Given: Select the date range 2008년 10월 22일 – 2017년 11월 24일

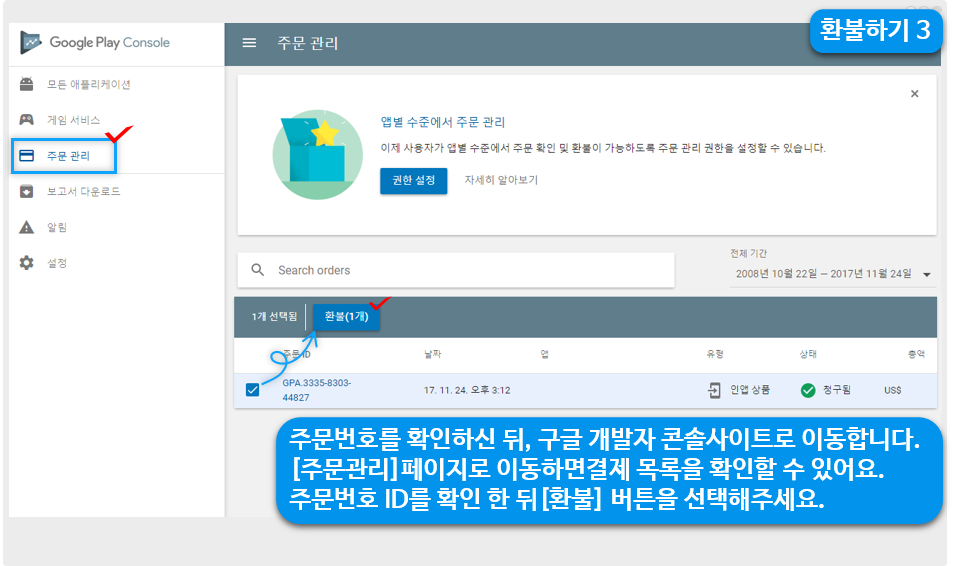Looking at the screenshot, I should click(821, 273).
